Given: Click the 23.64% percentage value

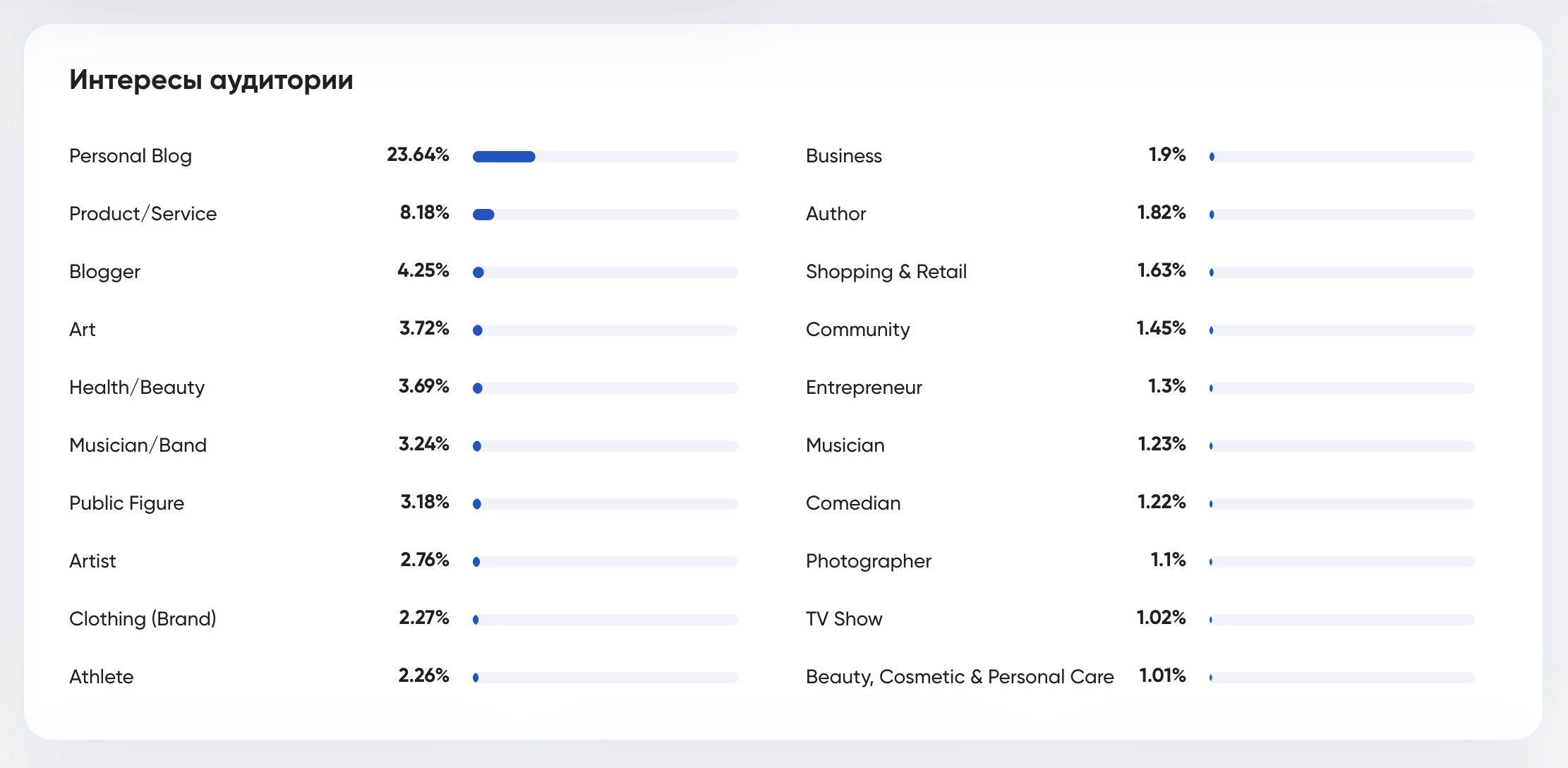Looking at the screenshot, I should click(x=418, y=155).
